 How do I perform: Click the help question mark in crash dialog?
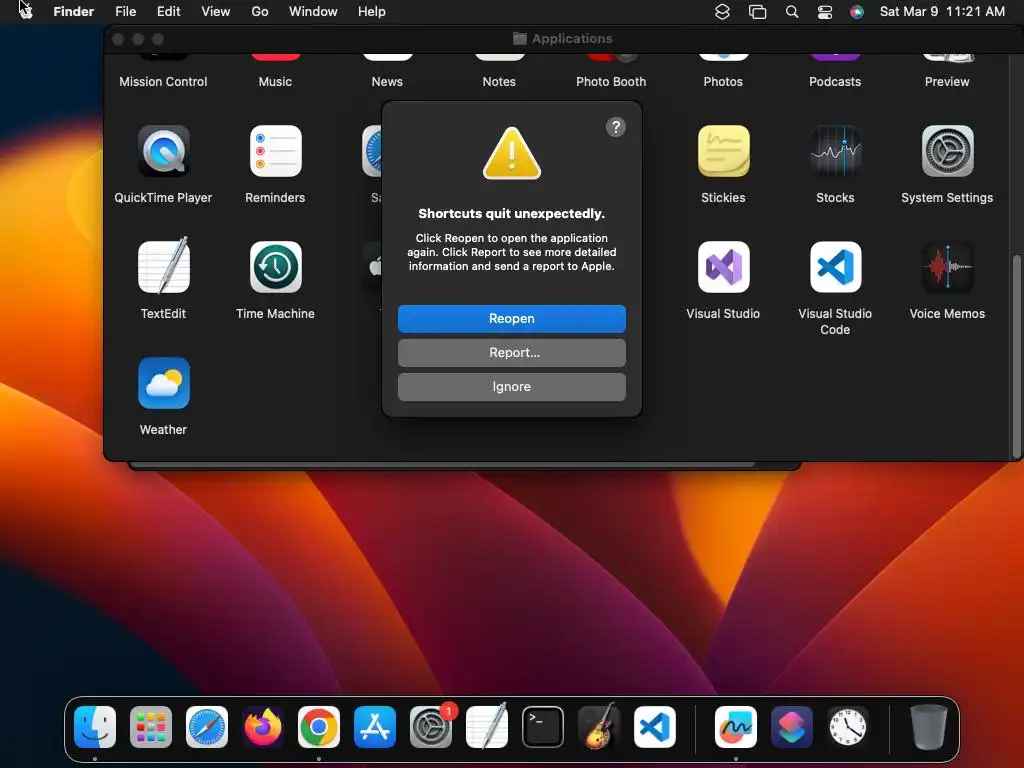click(615, 127)
